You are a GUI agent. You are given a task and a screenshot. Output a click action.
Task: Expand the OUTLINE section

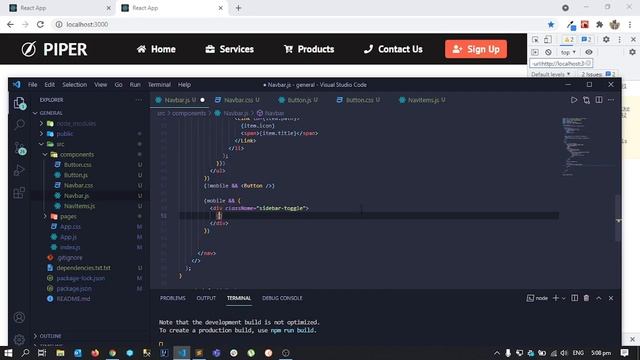point(47,336)
